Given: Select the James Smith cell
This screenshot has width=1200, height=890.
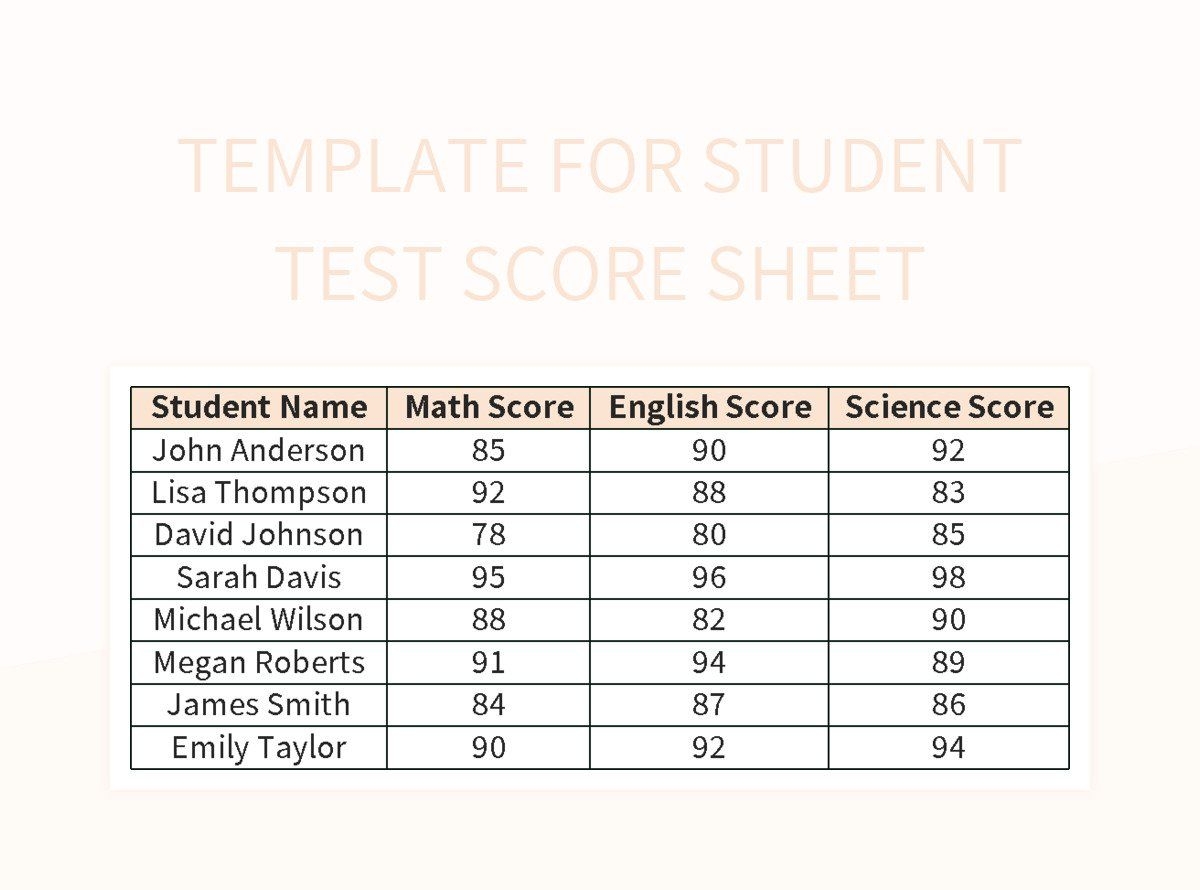Looking at the screenshot, I should click(259, 705).
